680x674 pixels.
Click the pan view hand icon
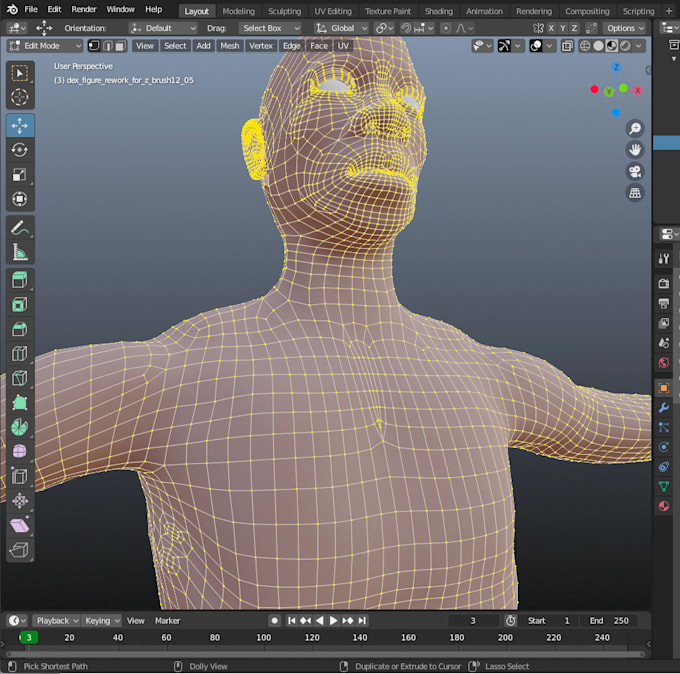coord(635,150)
